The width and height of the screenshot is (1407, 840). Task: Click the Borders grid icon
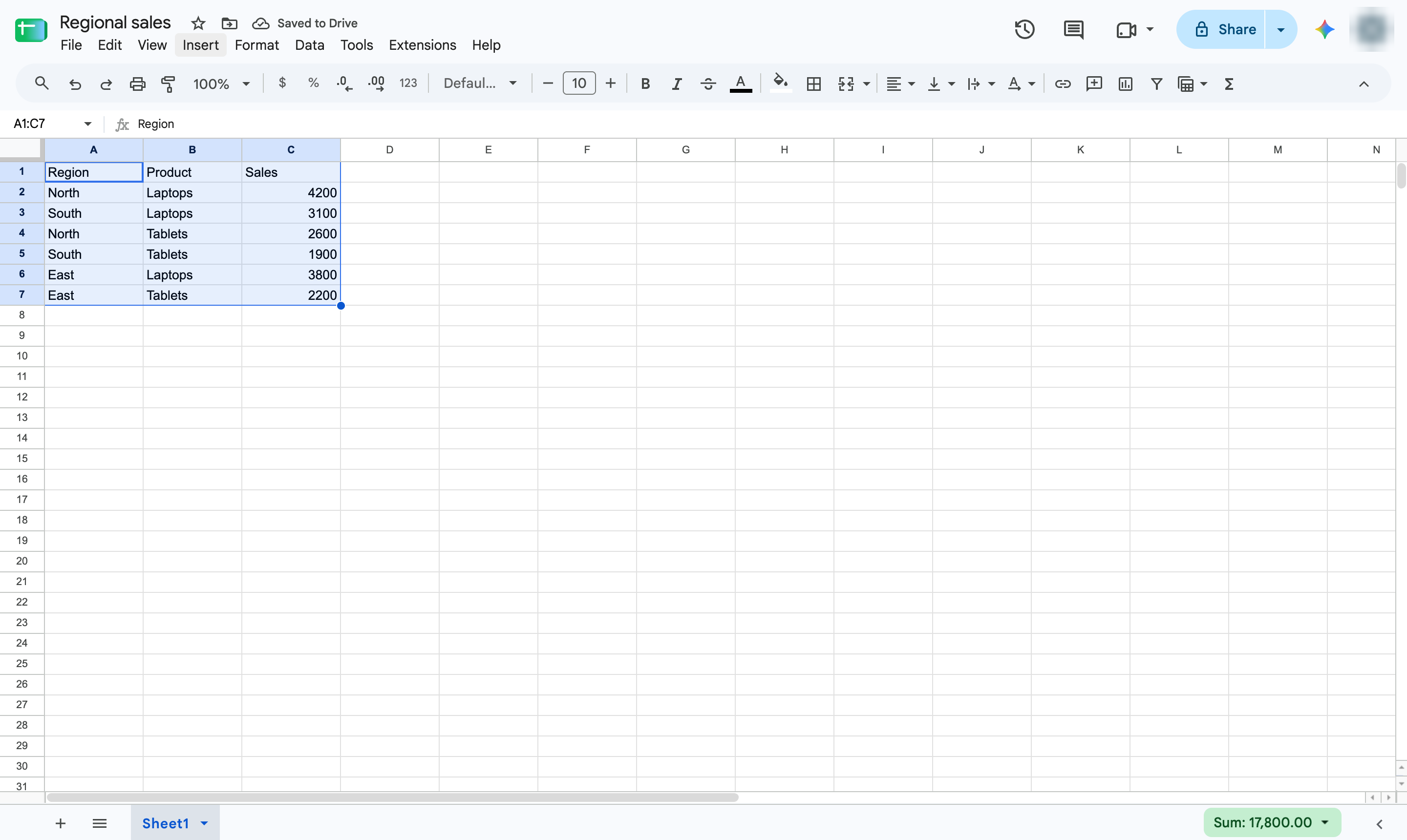coord(813,84)
